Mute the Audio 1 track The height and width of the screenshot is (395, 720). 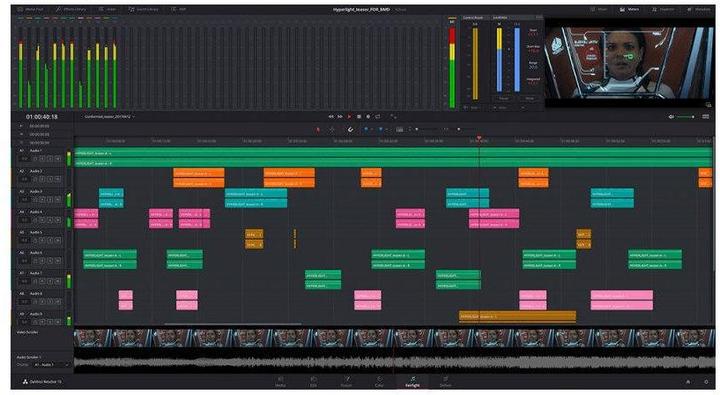[x=58, y=158]
